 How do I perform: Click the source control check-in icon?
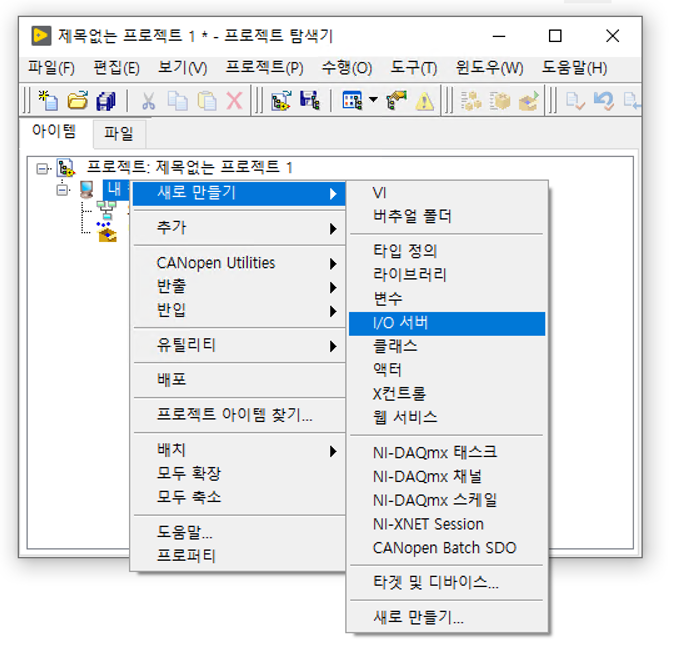coord(575,101)
